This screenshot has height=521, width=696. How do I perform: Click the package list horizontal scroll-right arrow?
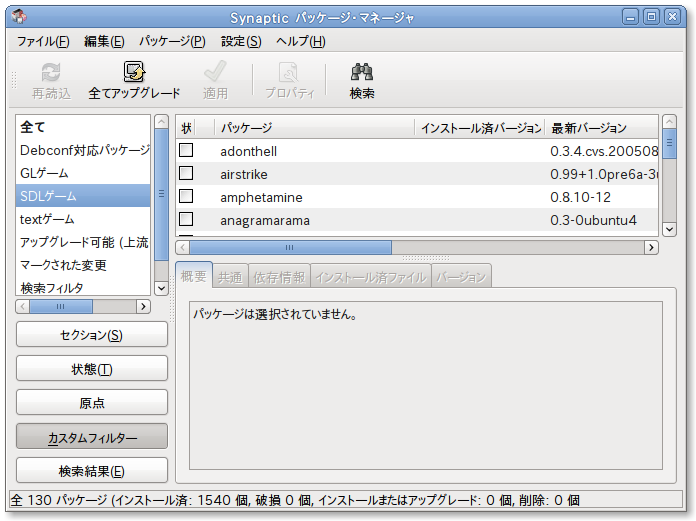651,247
